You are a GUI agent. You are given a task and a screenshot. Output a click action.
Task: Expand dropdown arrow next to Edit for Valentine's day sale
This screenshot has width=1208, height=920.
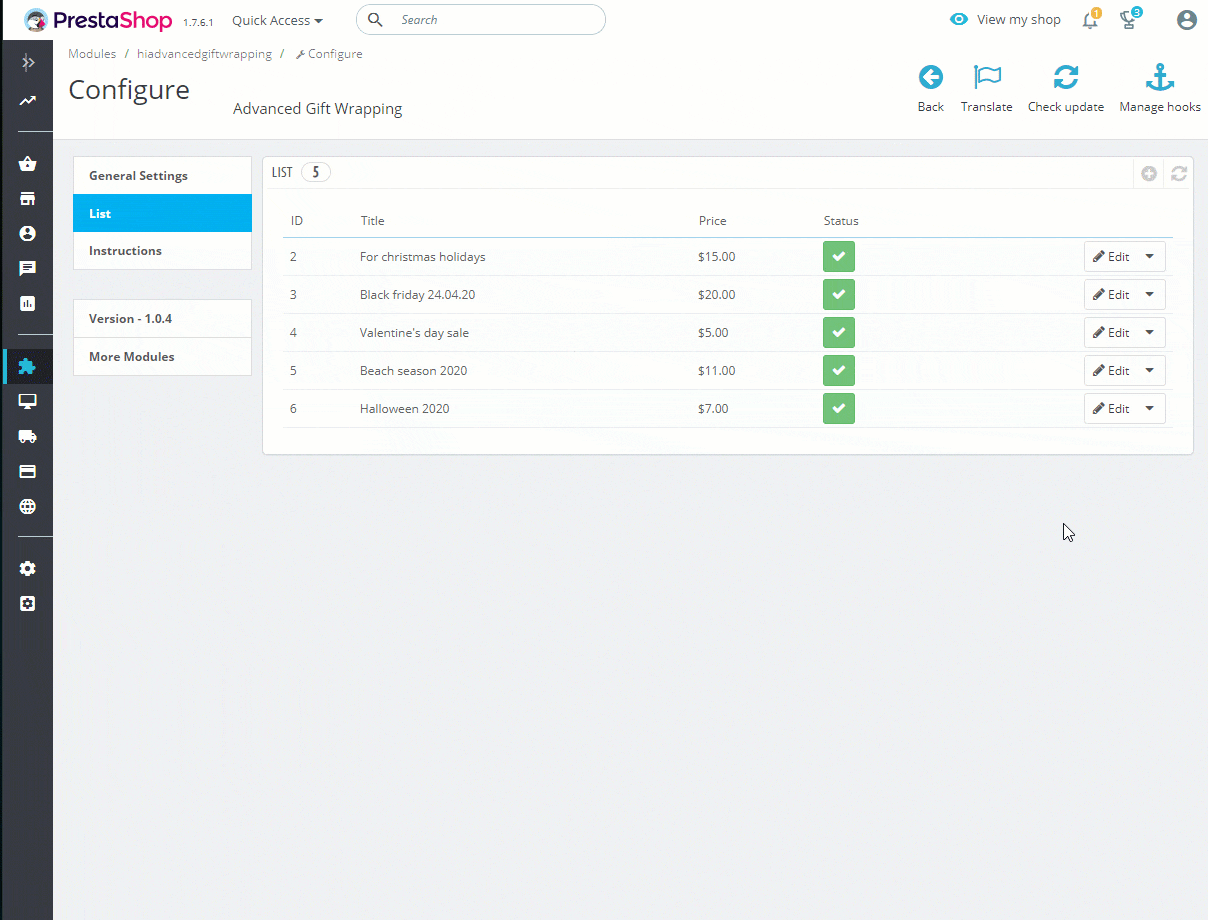[1150, 333]
